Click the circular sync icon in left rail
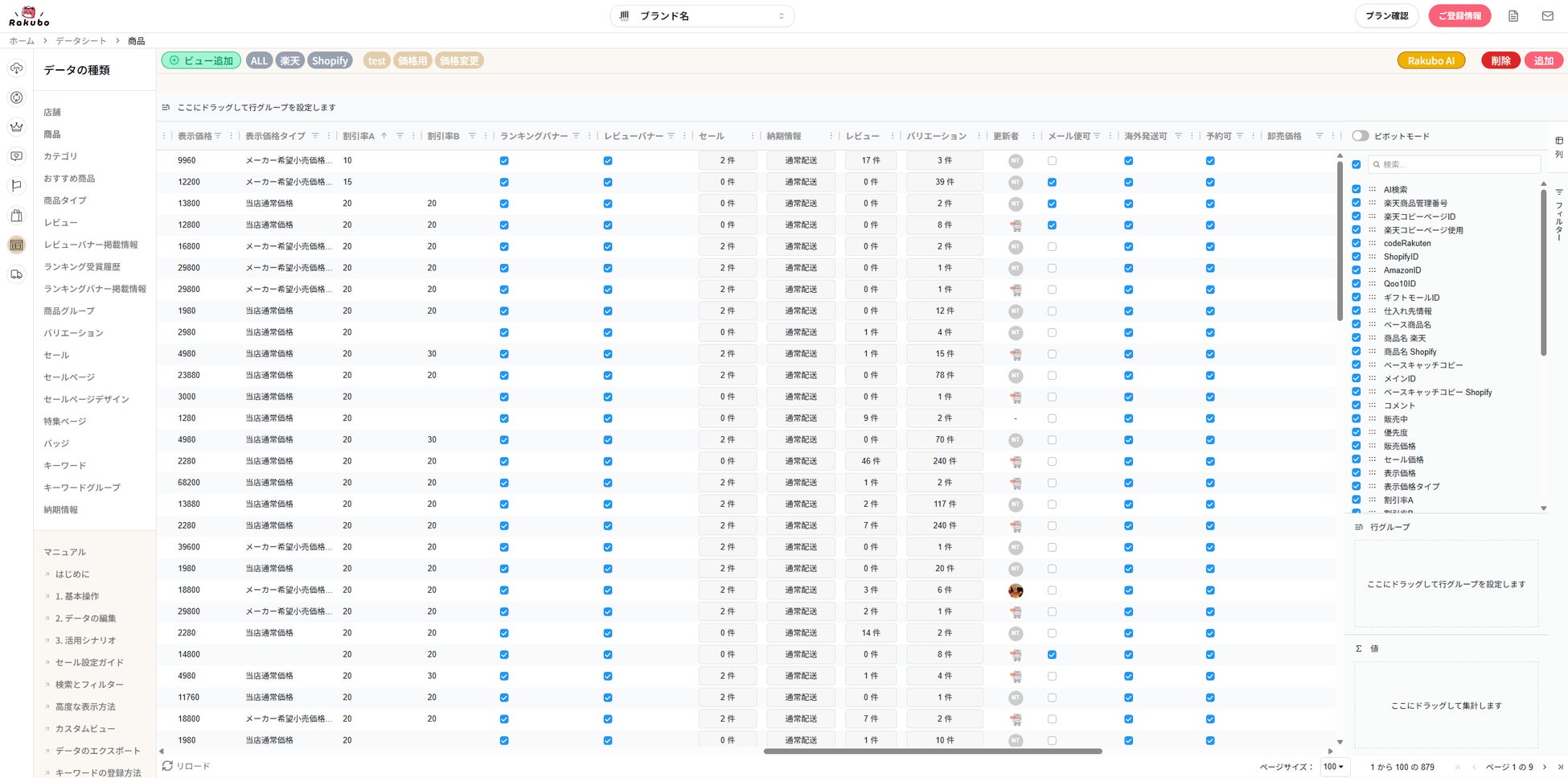 16,97
